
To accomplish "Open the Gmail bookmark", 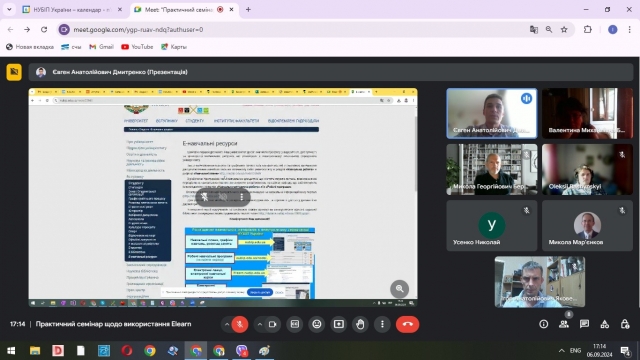I will 102,47.
